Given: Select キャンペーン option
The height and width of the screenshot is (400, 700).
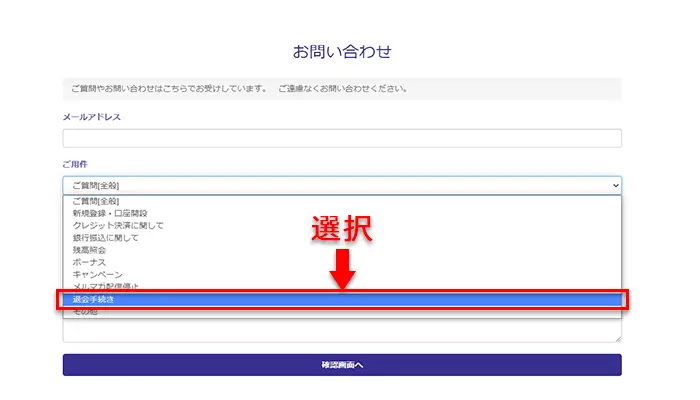Looking at the screenshot, I should tap(97, 274).
